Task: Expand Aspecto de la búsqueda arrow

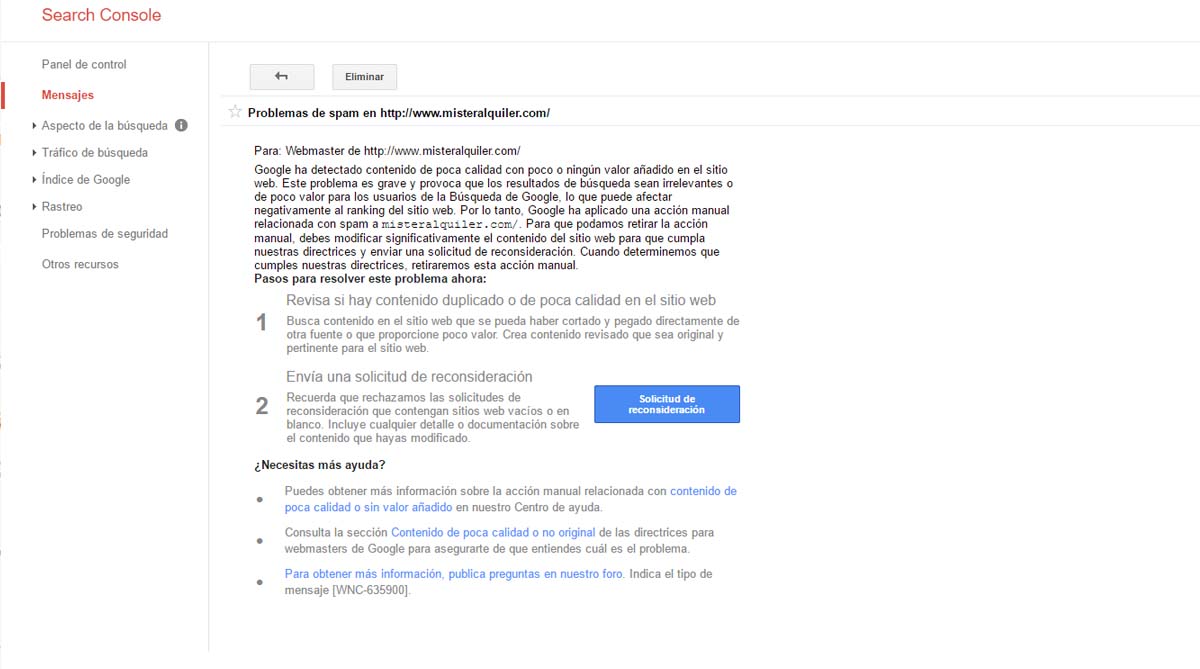Action: (34, 126)
